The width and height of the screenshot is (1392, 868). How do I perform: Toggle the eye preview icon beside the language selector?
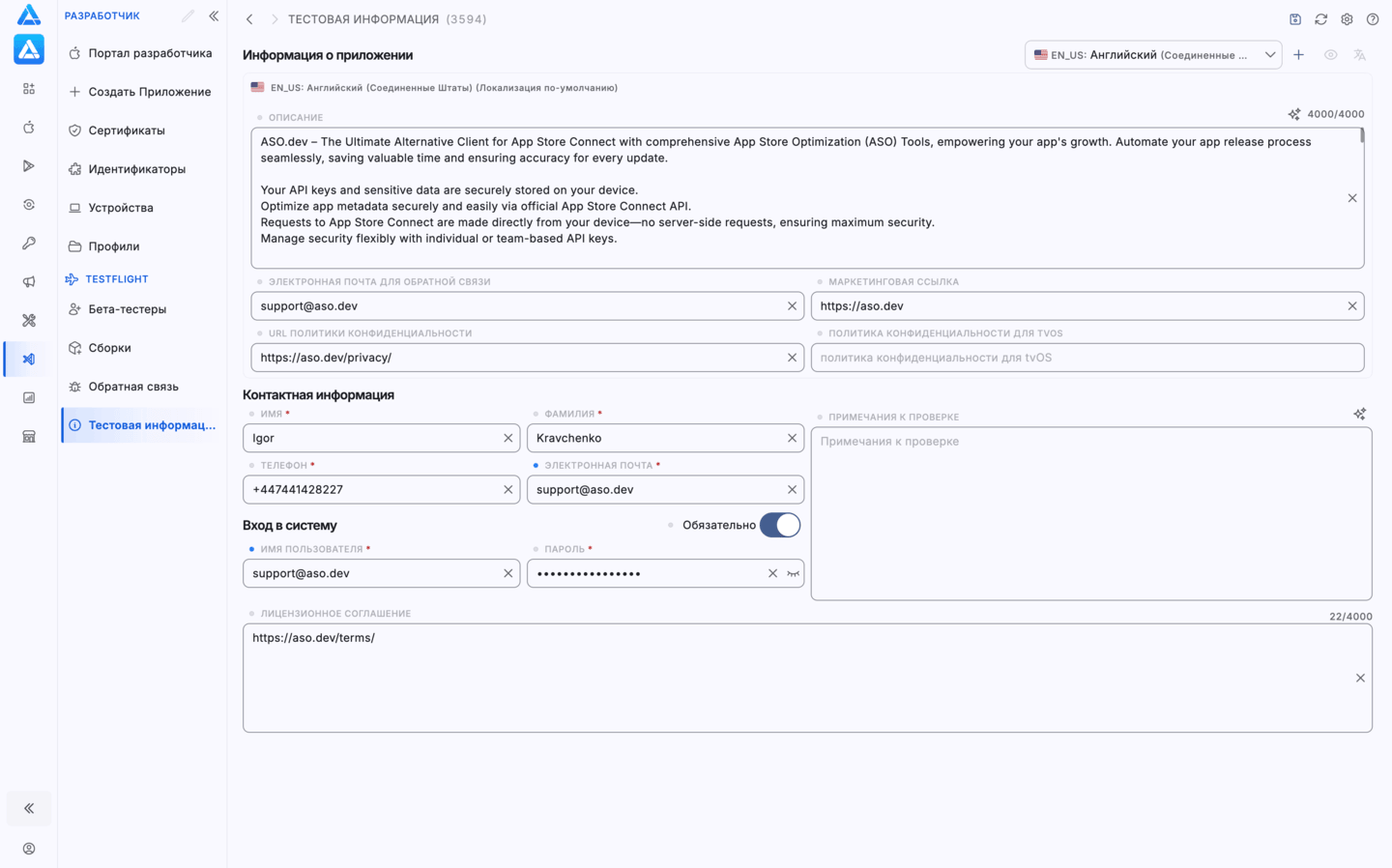[1331, 55]
